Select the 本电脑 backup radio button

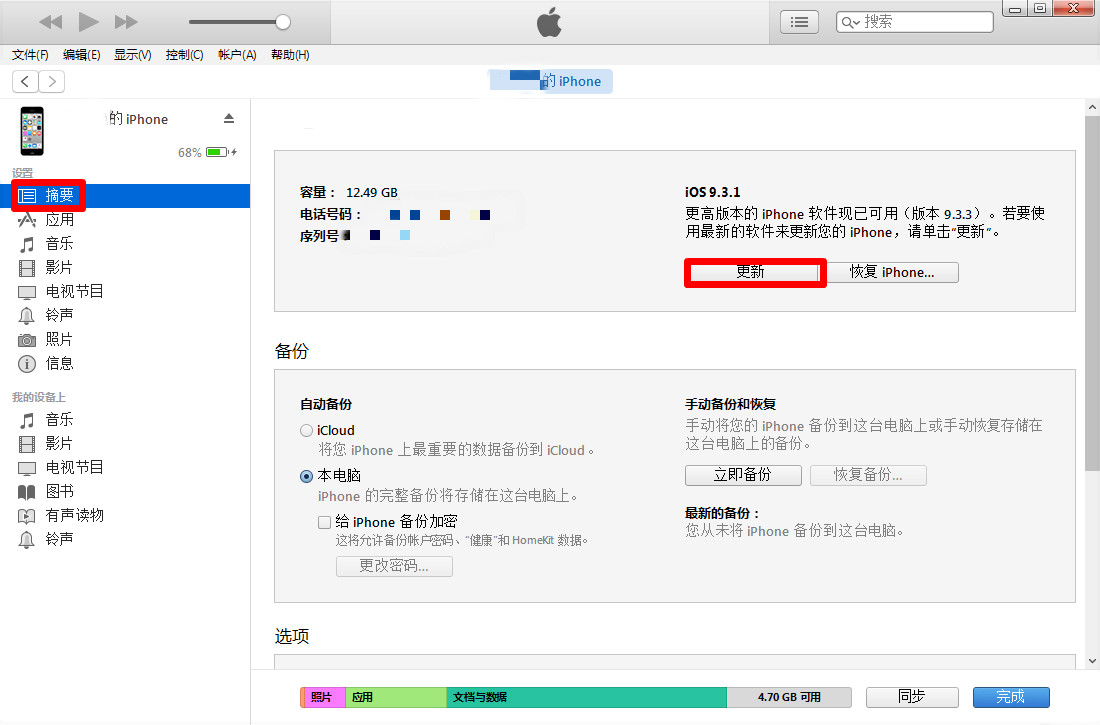307,476
